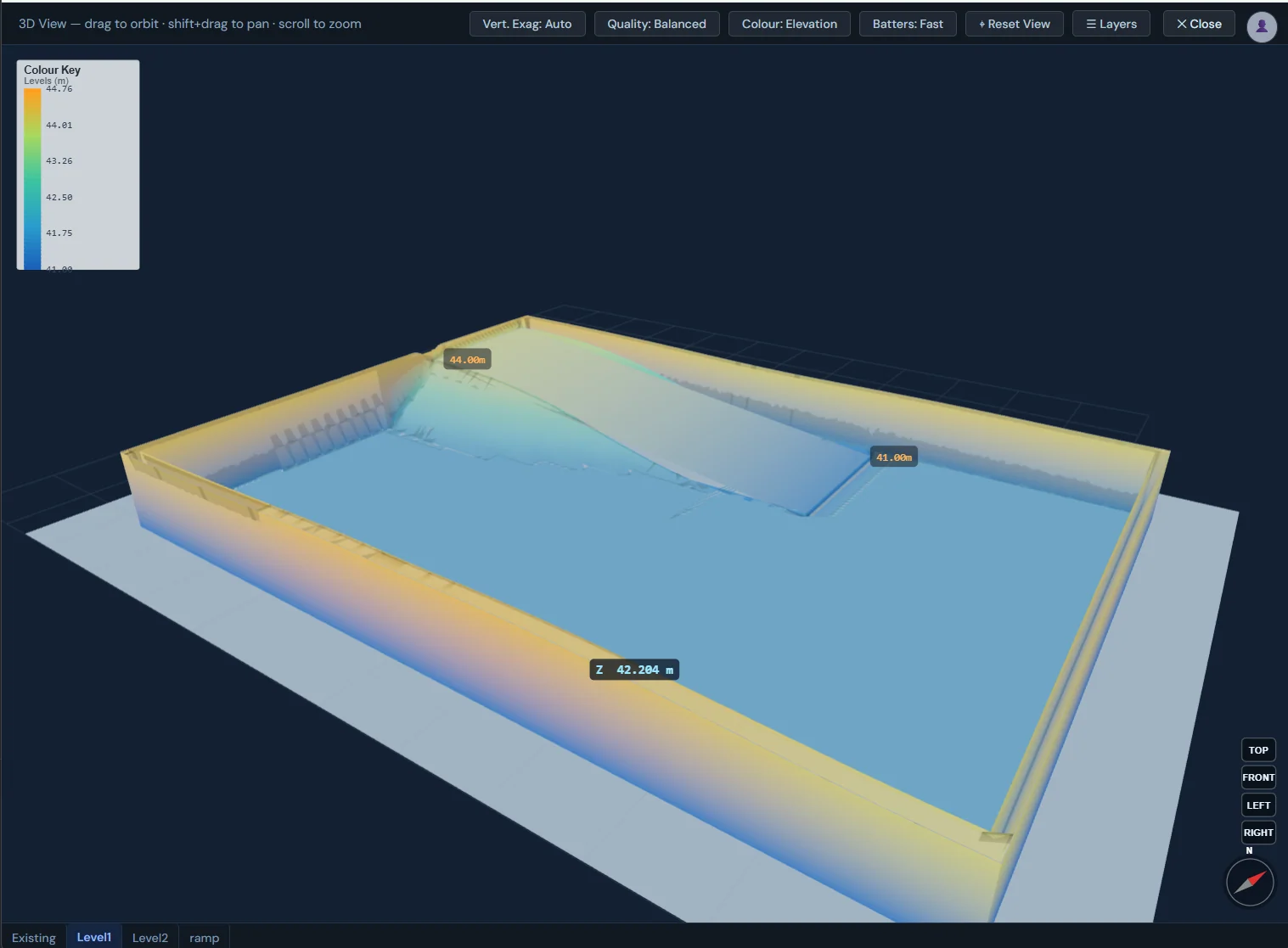Switch to the FRONT camera view
Viewport: 1288px width, 948px height.
tap(1258, 777)
